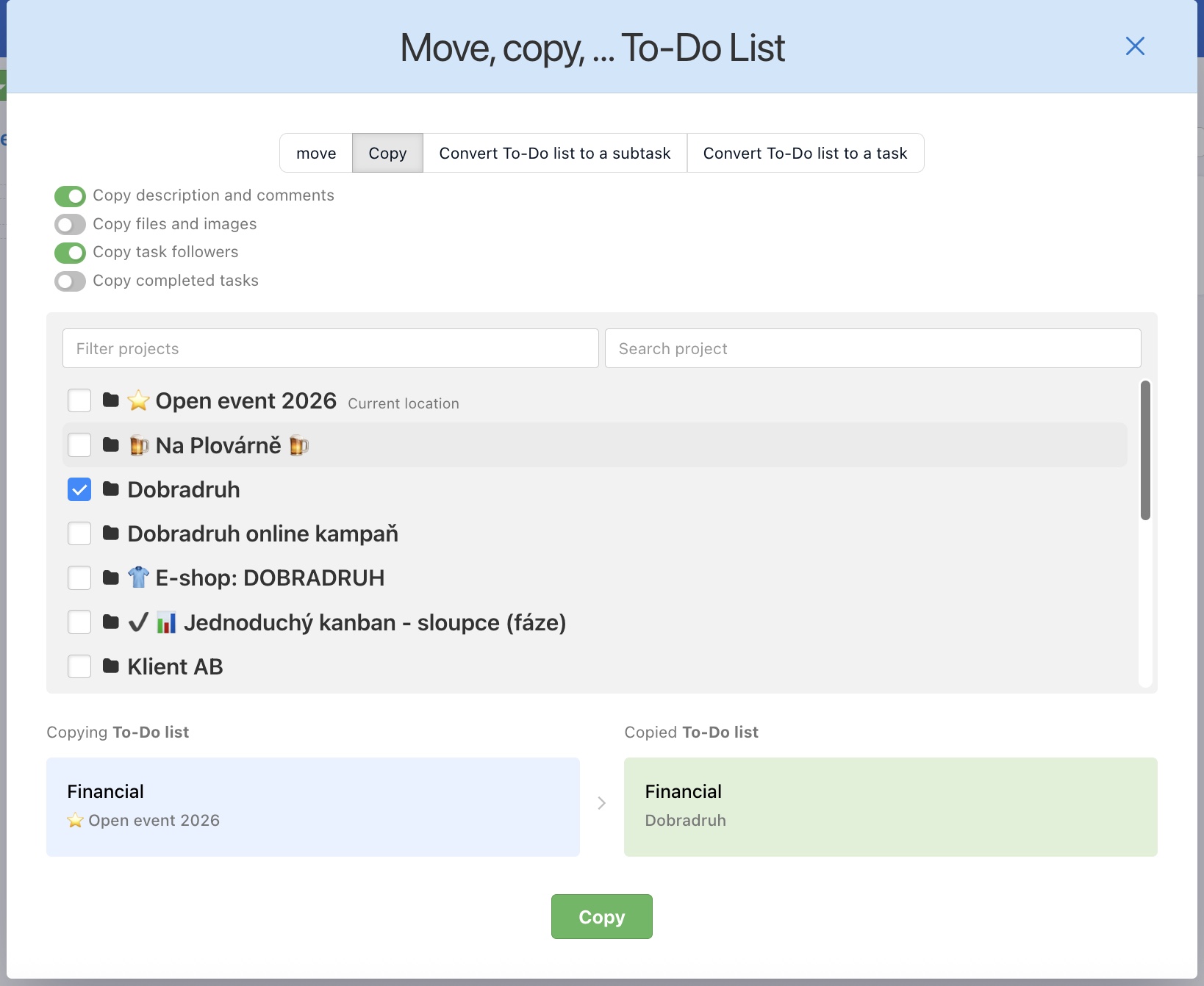Click the folder icon of Dobradruh online kampaň
This screenshot has width=1204, height=986.
click(x=111, y=533)
